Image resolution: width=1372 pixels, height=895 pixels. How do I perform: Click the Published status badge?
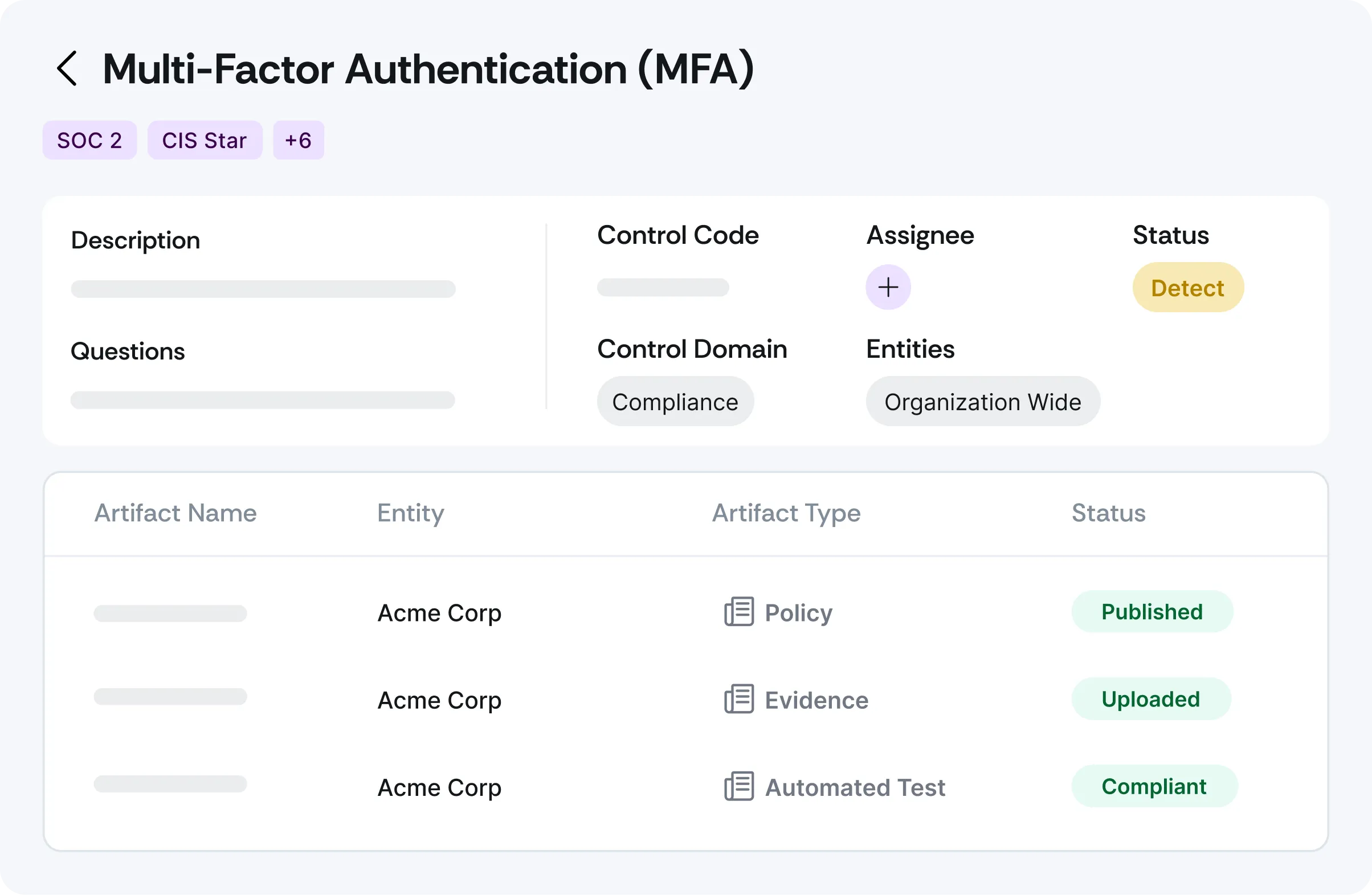click(x=1152, y=611)
